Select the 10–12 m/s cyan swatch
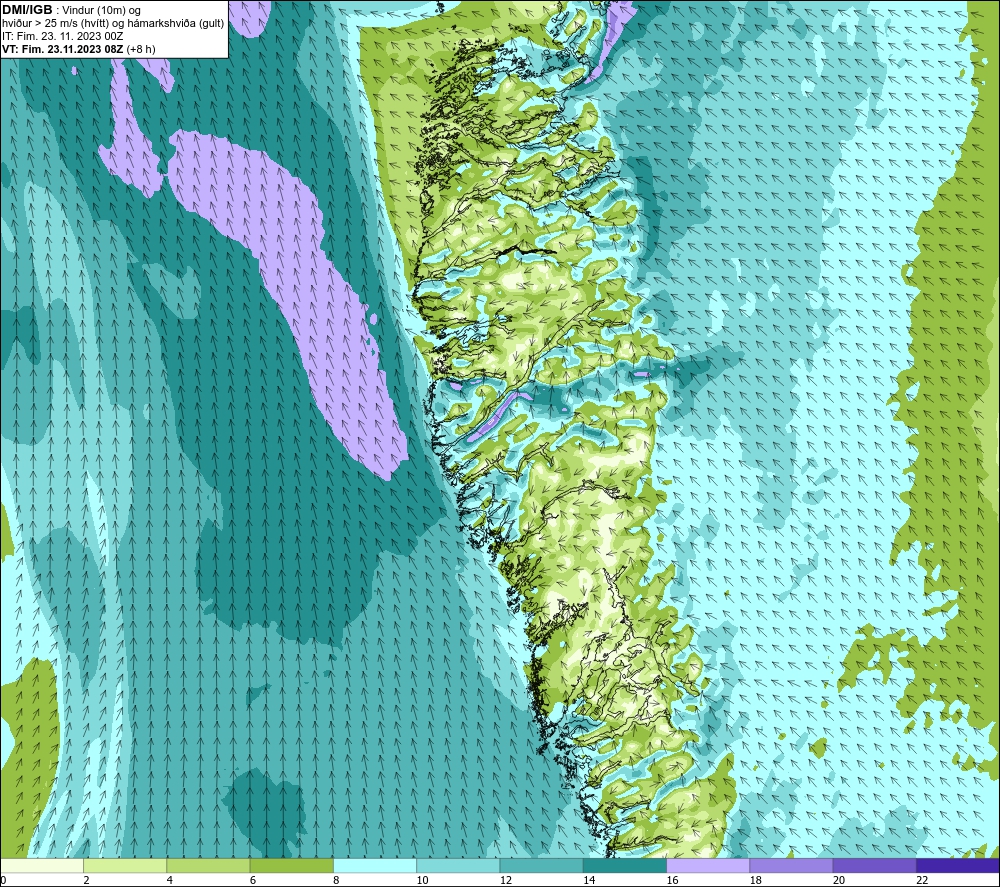The height and width of the screenshot is (887, 1000). click(458, 866)
